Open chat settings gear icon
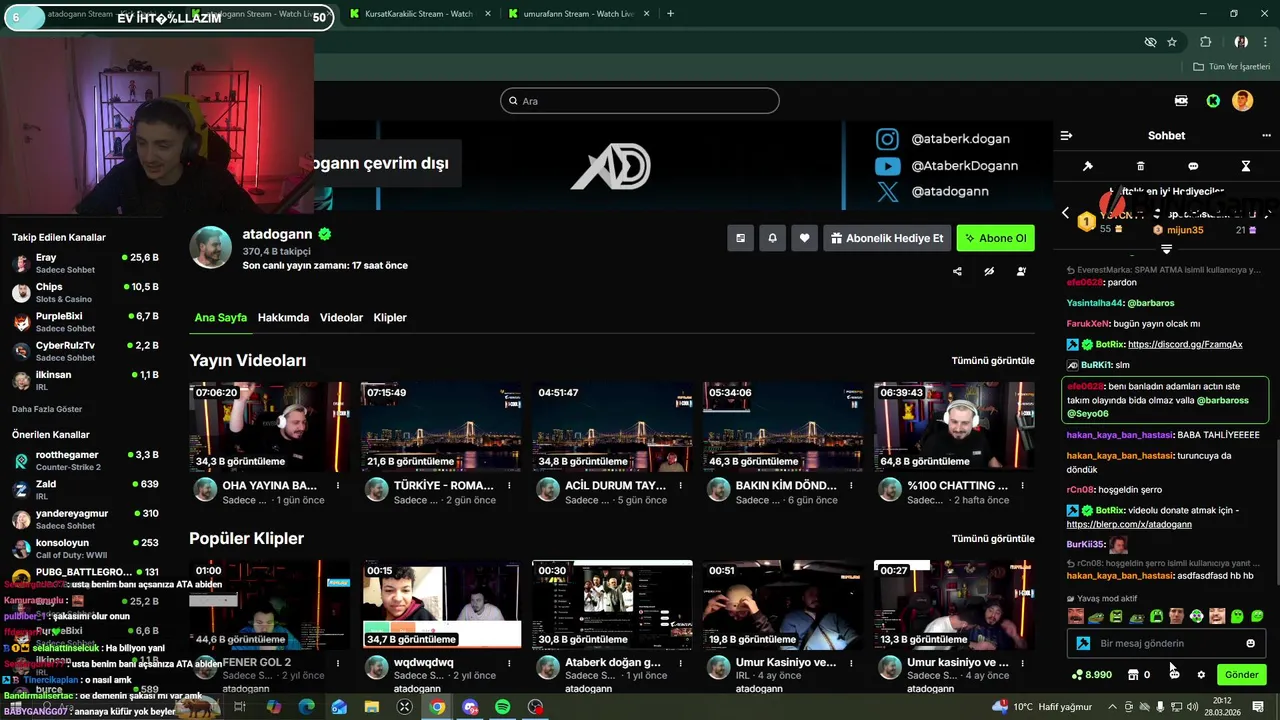This screenshot has height=720, width=1280. point(1201,675)
